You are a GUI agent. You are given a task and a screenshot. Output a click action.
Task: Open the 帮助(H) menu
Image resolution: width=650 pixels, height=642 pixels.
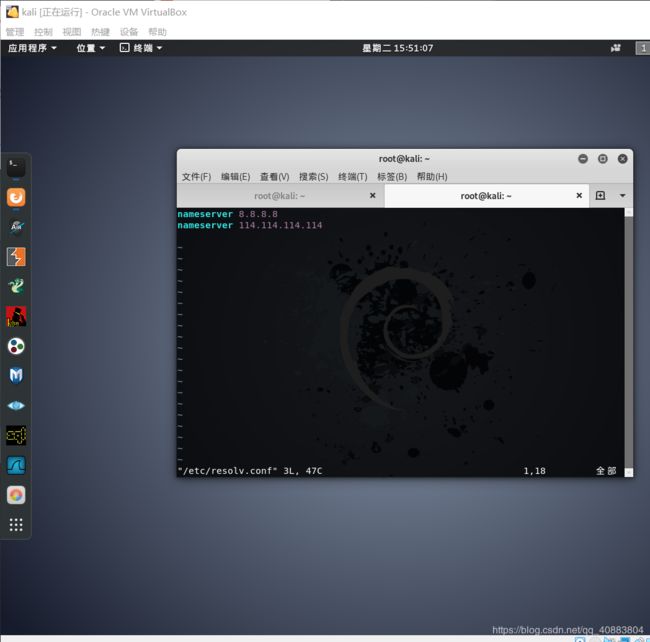point(432,177)
